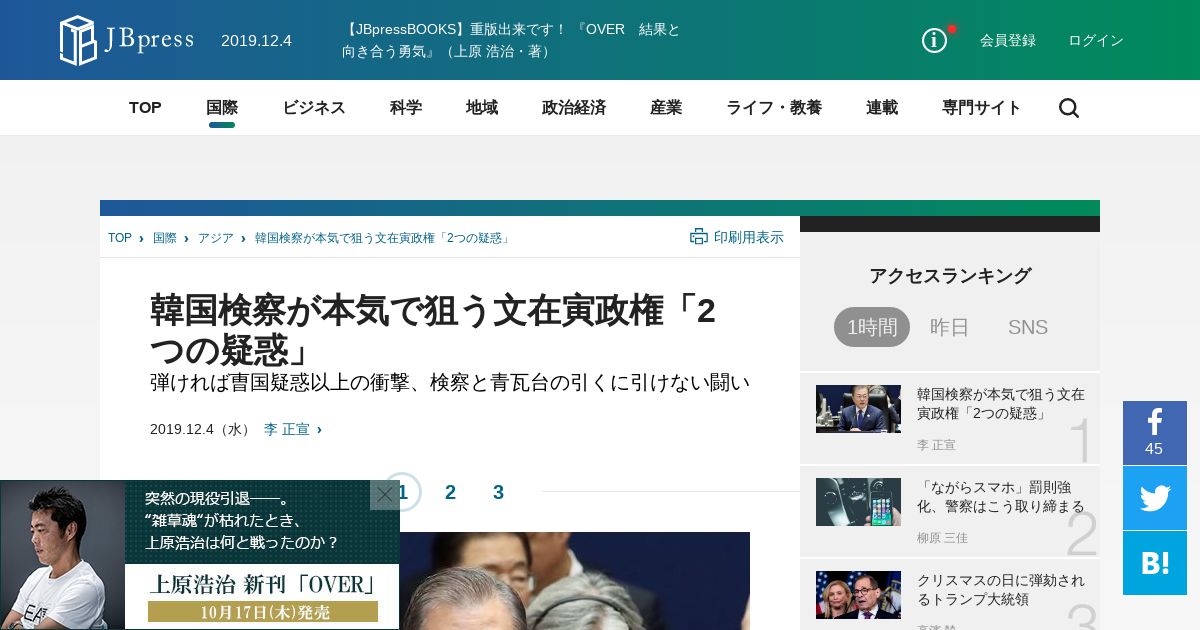The width and height of the screenshot is (1200, 630).
Task: Click article headline 韓国検察が本気で狙う
Action: point(433,330)
